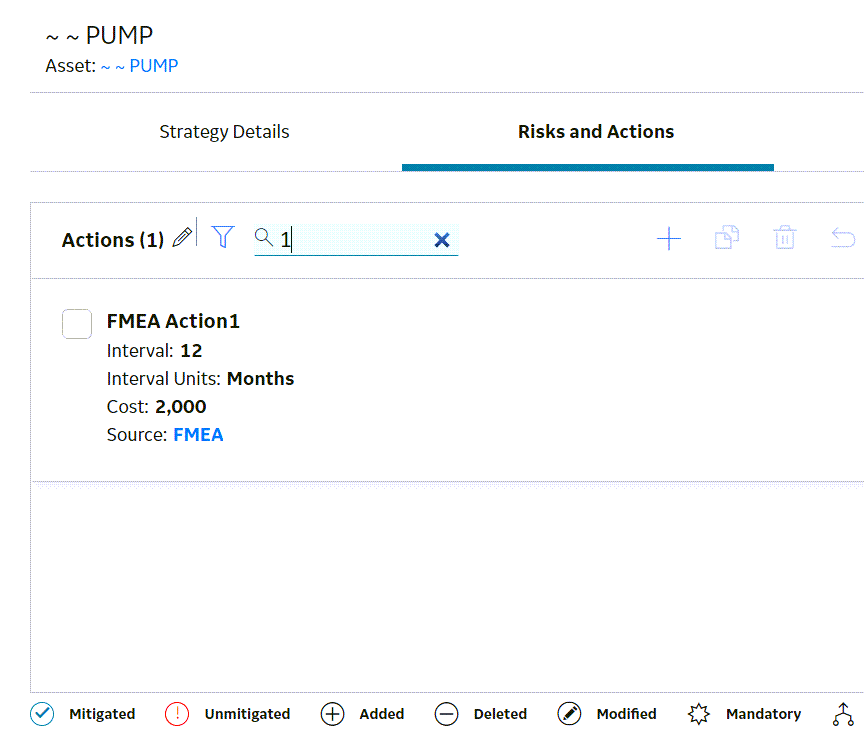
Task: Click the undo arrow icon
Action: [843, 238]
